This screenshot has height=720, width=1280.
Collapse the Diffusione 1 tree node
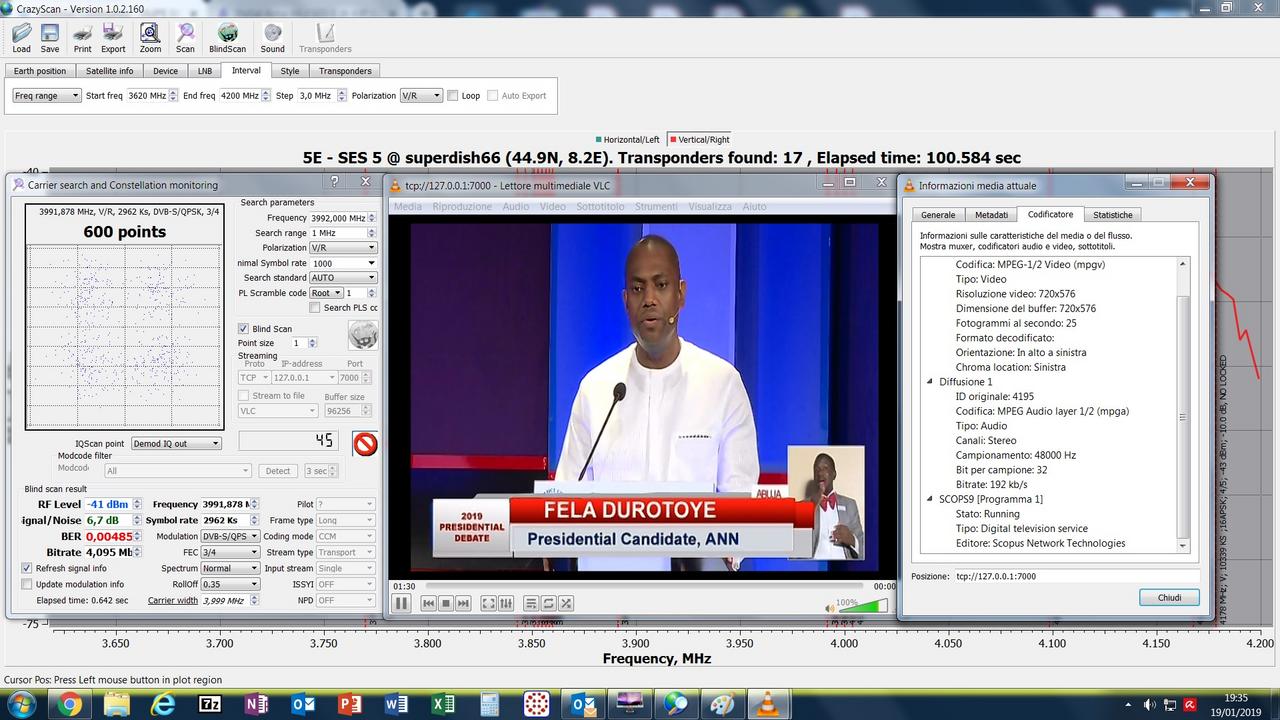click(x=930, y=382)
